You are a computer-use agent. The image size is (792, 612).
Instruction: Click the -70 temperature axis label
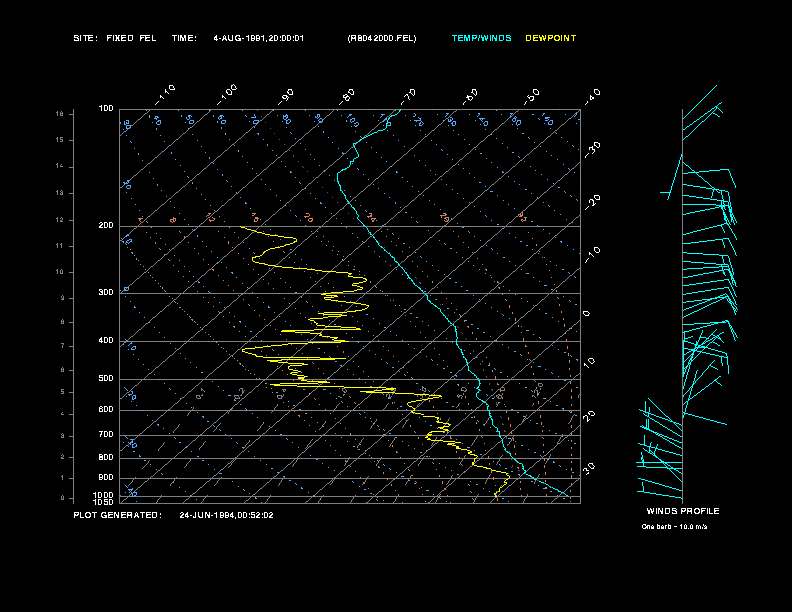click(x=408, y=96)
